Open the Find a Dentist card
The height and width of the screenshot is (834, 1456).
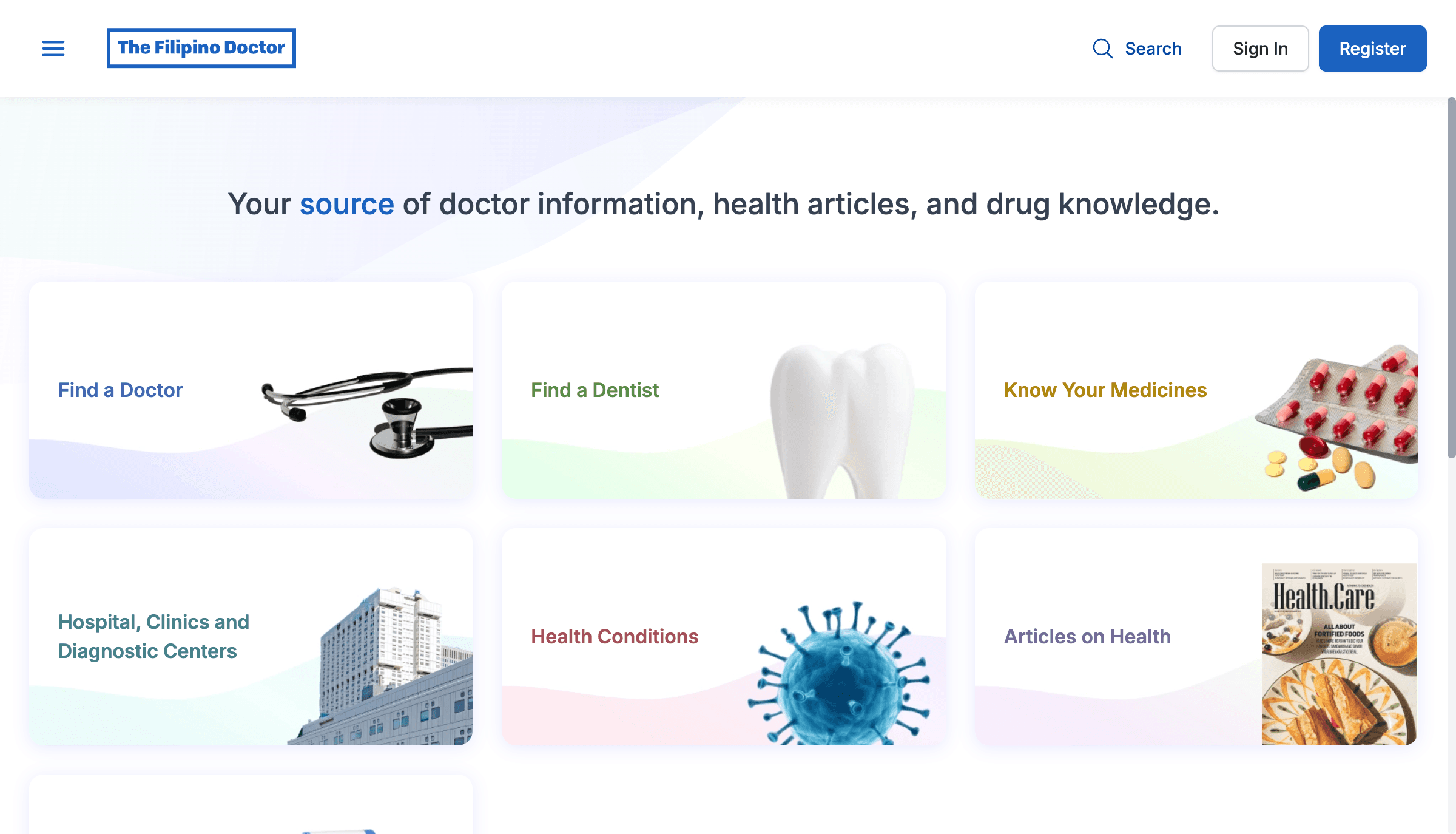[723, 390]
